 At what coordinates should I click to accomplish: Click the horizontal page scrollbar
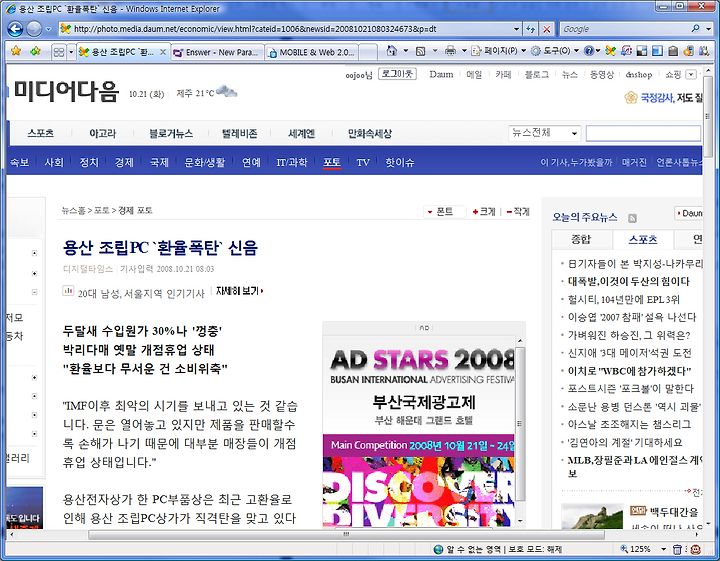click(x=346, y=534)
